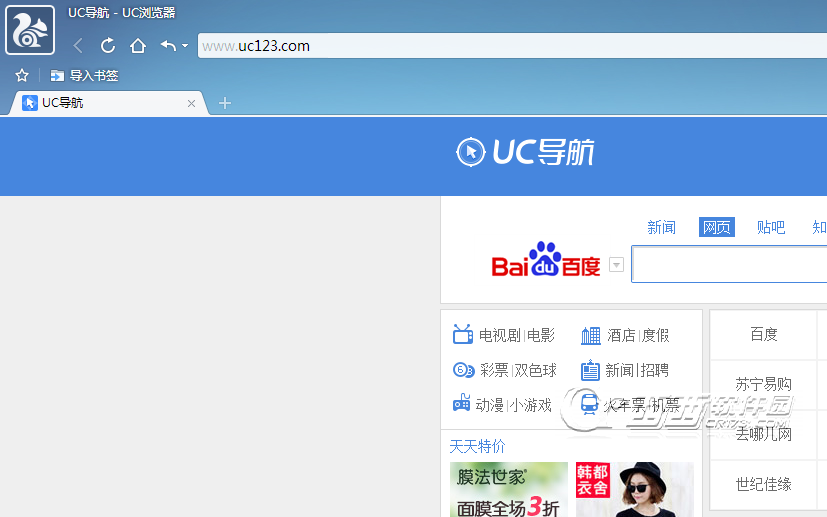Switch Baidu search to 新闻

pyautogui.click(x=661, y=227)
